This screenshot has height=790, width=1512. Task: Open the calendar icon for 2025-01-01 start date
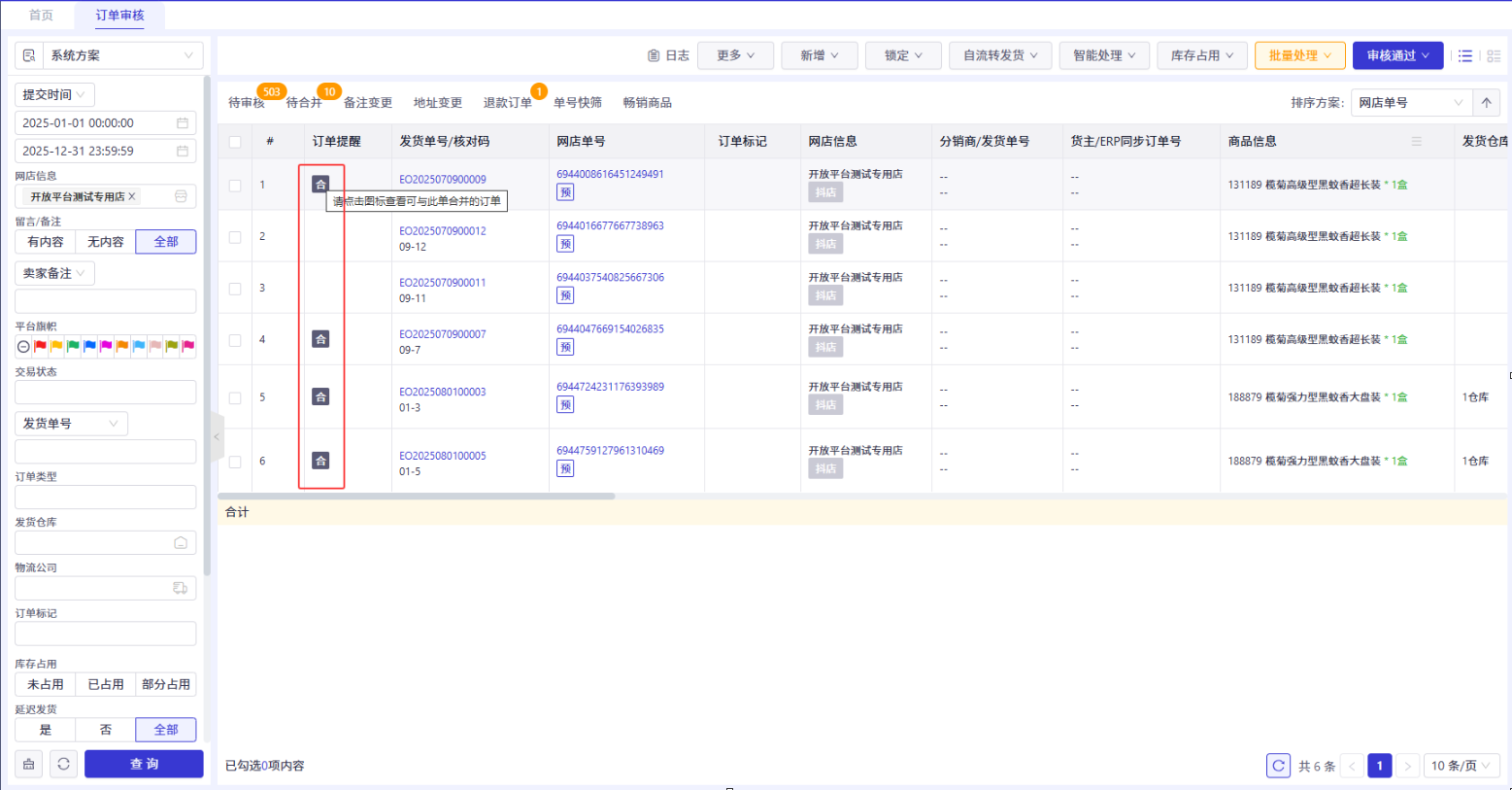(182, 123)
